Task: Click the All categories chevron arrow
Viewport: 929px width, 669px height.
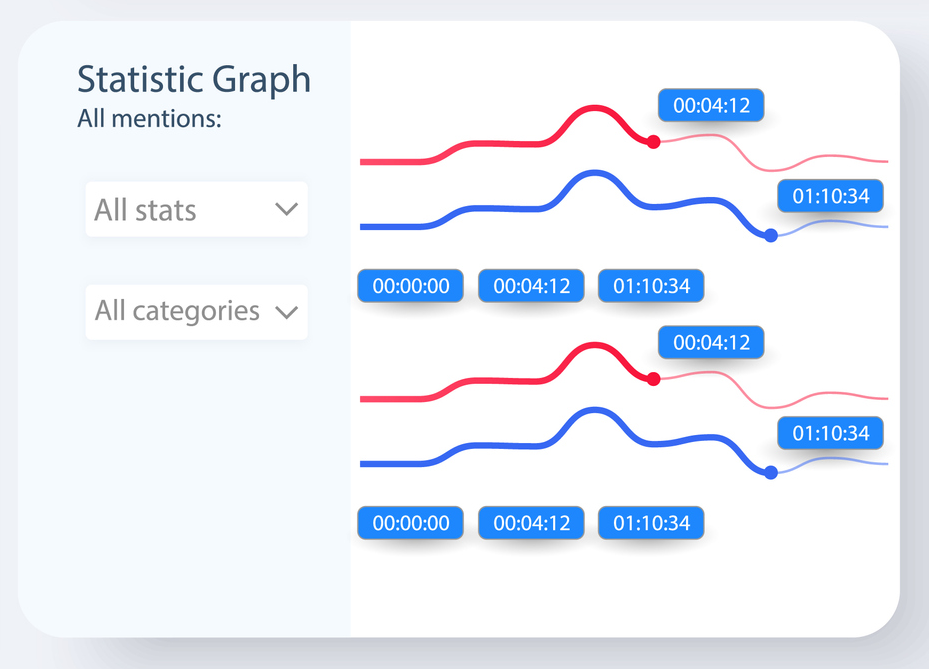Action: tap(286, 312)
